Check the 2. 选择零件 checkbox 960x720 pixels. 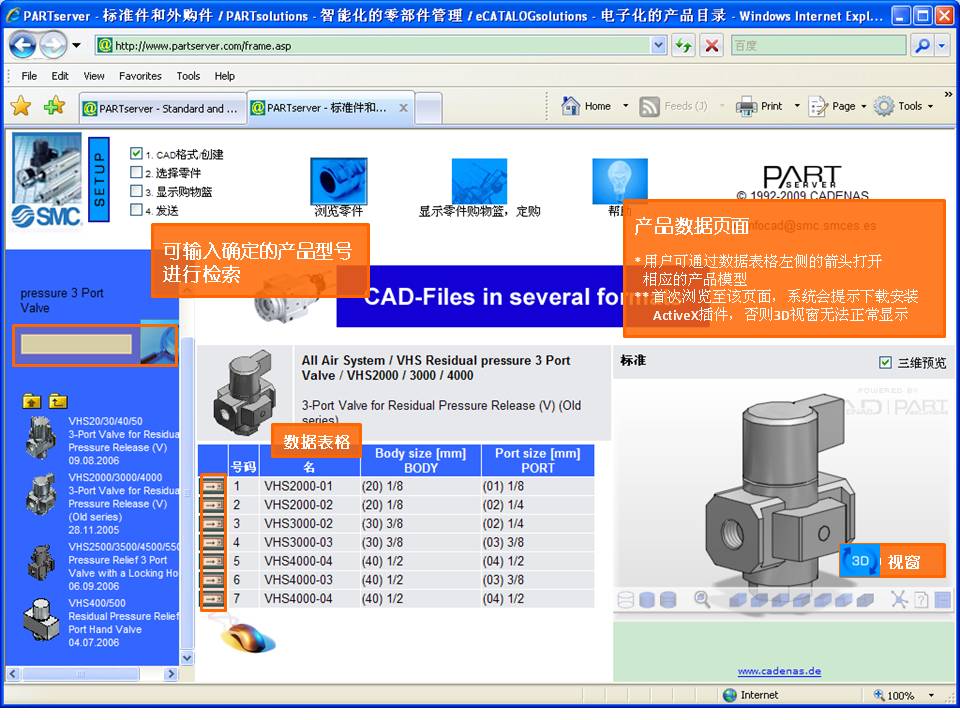137,173
